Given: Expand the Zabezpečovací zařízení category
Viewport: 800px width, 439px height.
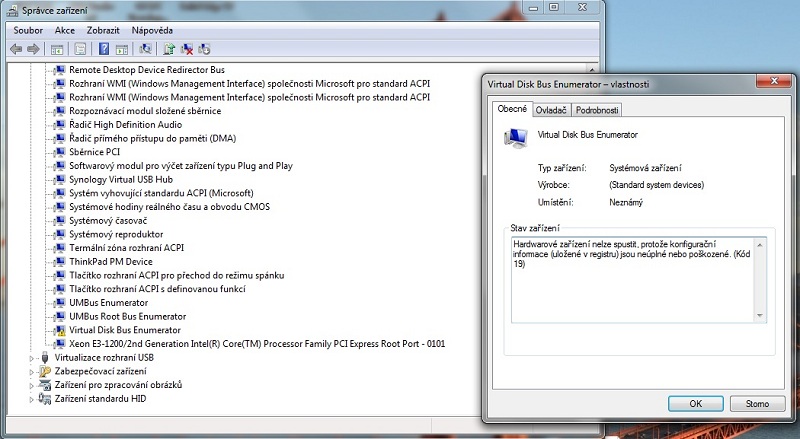Looking at the screenshot, I should click(32, 371).
